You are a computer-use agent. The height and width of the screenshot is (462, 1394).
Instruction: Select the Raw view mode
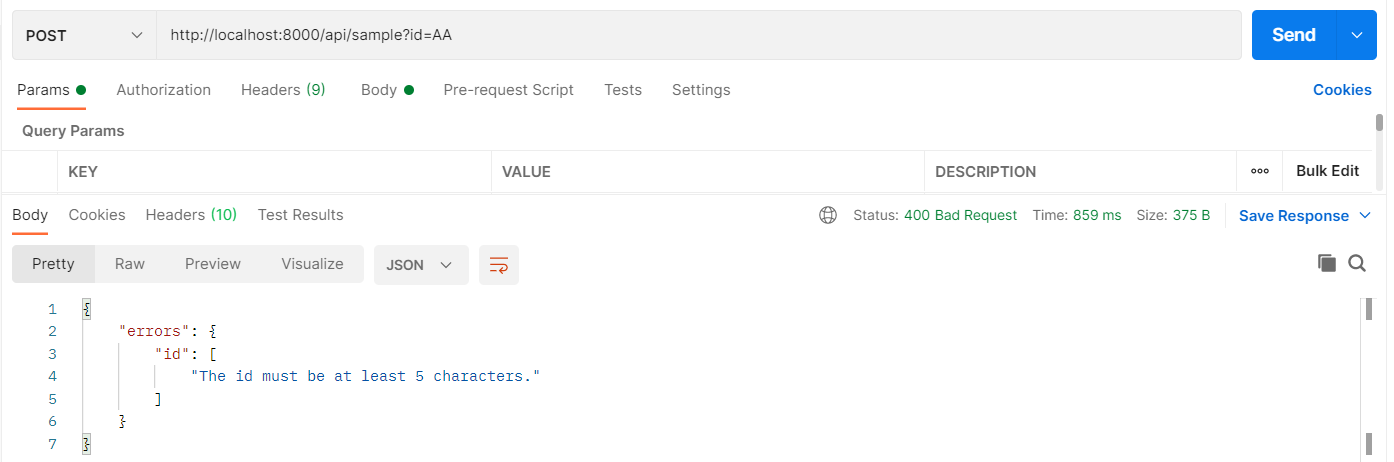(130, 264)
